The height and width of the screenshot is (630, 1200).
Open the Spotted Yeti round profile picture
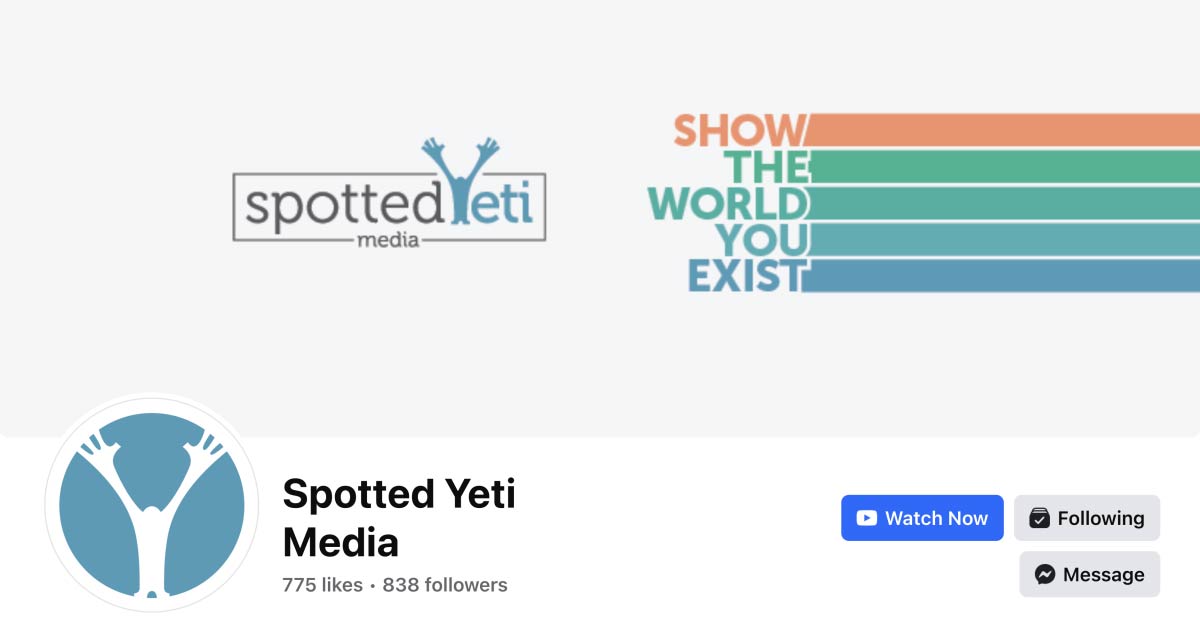(x=152, y=505)
